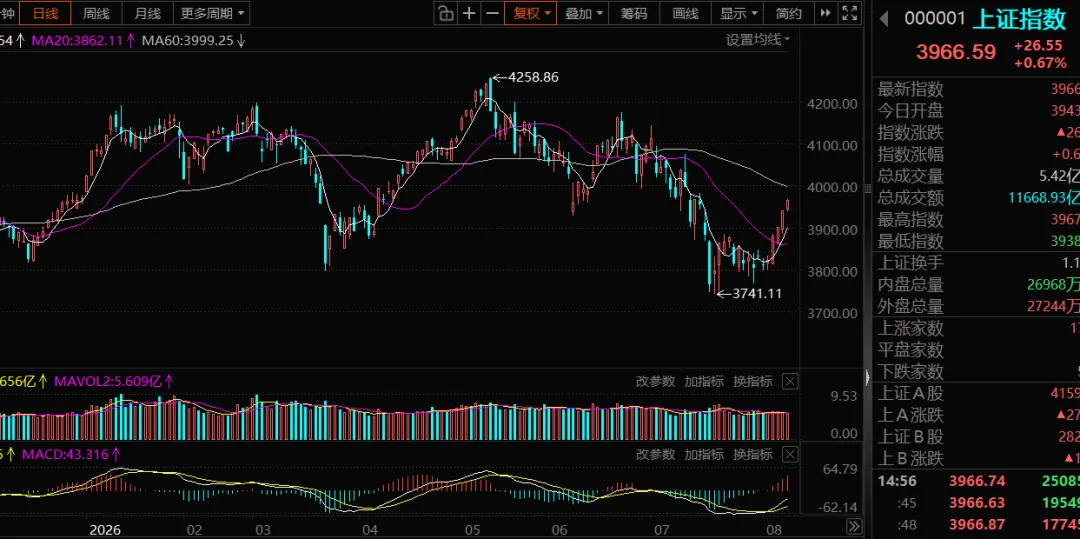Viewport: 1080px width, 539px height.
Task: Collapse side panel using divider arrow handle
Action: (x=867, y=377)
